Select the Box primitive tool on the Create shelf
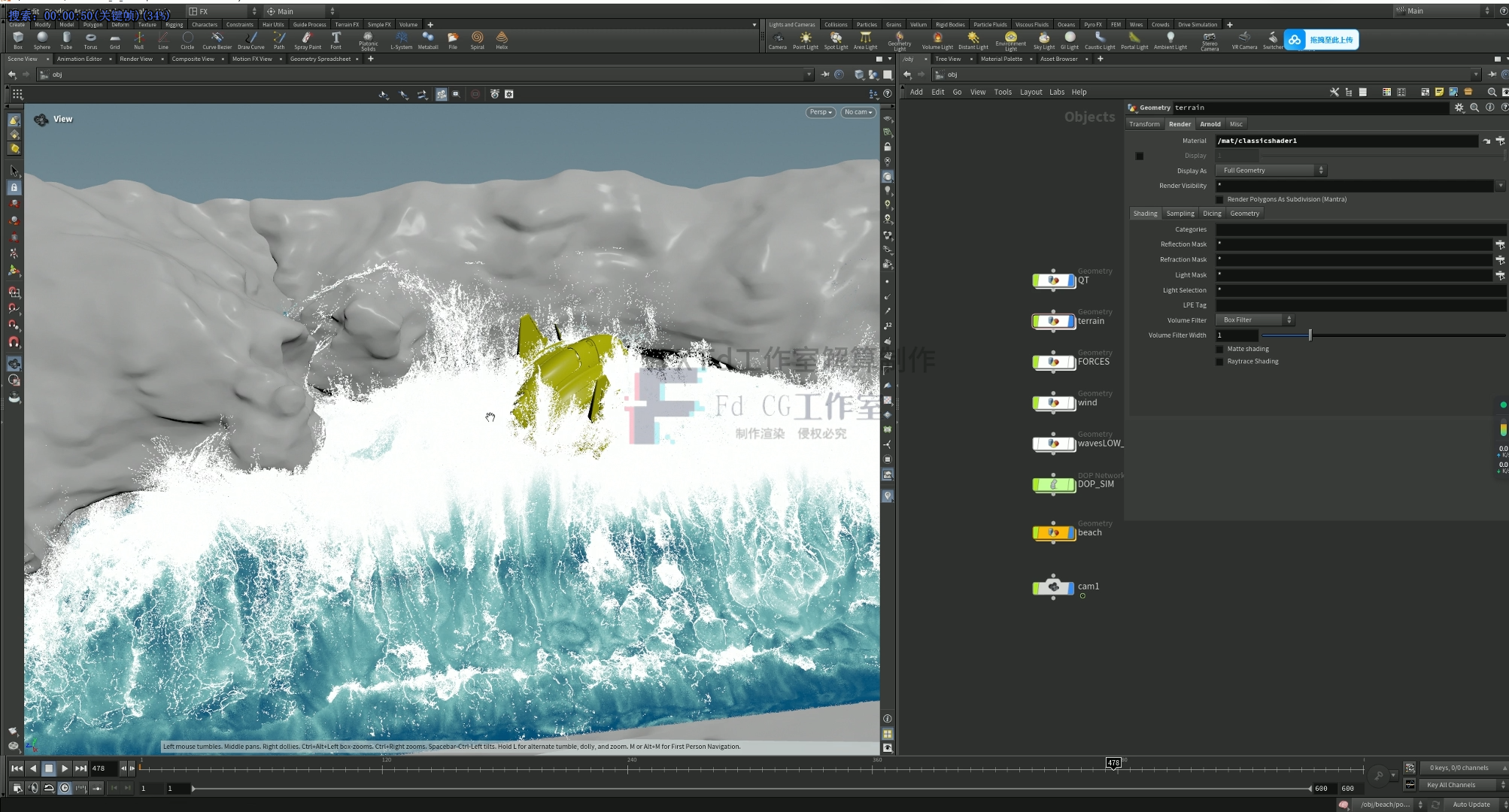This screenshot has width=1509, height=812. 17,40
